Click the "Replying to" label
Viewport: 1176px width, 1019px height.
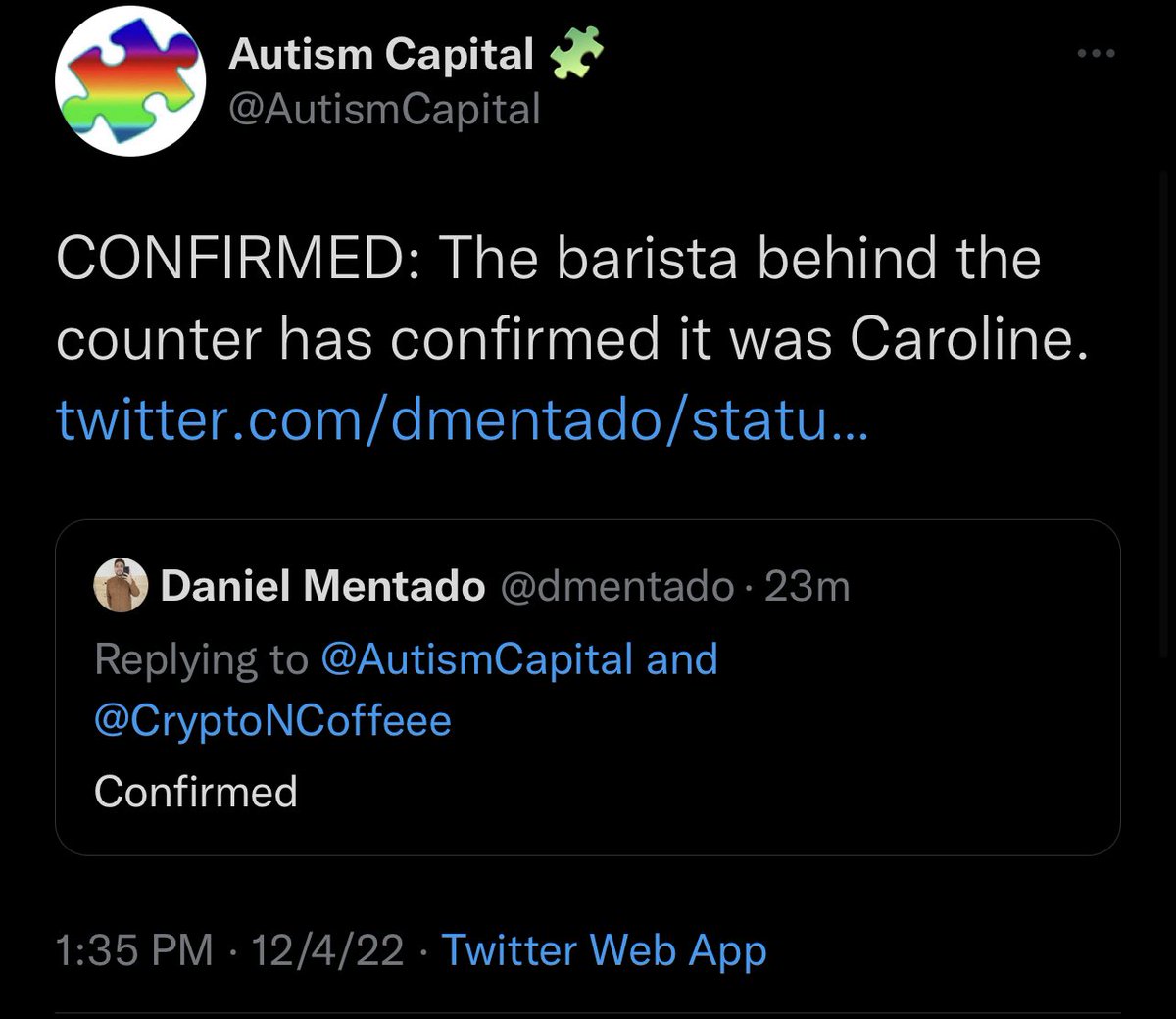pos(201,659)
